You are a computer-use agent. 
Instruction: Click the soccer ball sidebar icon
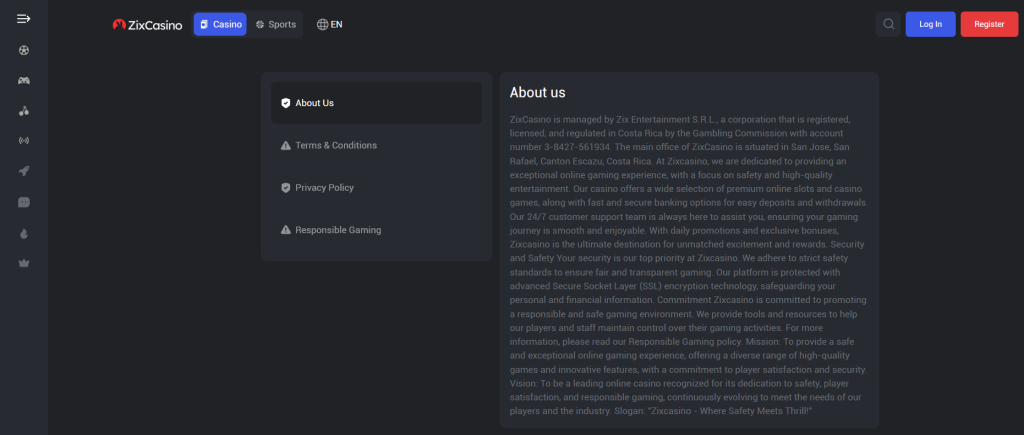(24, 50)
